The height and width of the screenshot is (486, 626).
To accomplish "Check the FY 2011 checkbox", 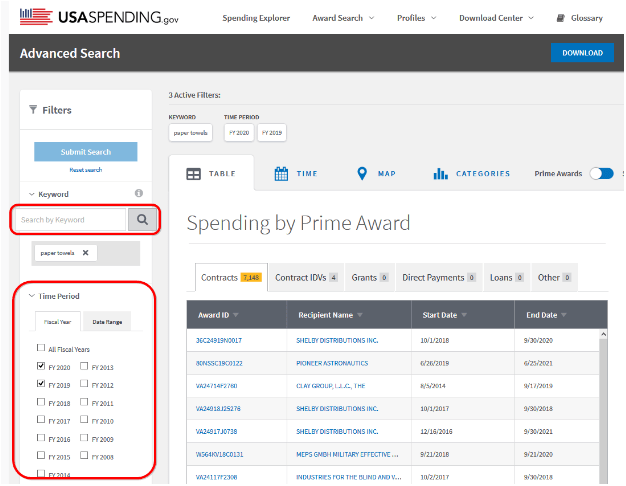I will point(84,401).
